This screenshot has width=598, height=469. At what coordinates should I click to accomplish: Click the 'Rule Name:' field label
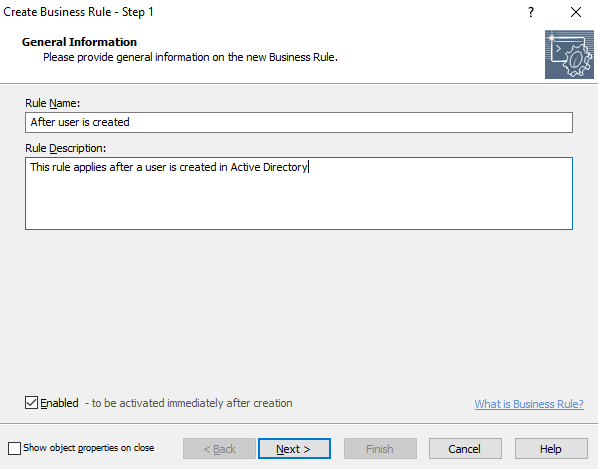[x=53, y=103]
